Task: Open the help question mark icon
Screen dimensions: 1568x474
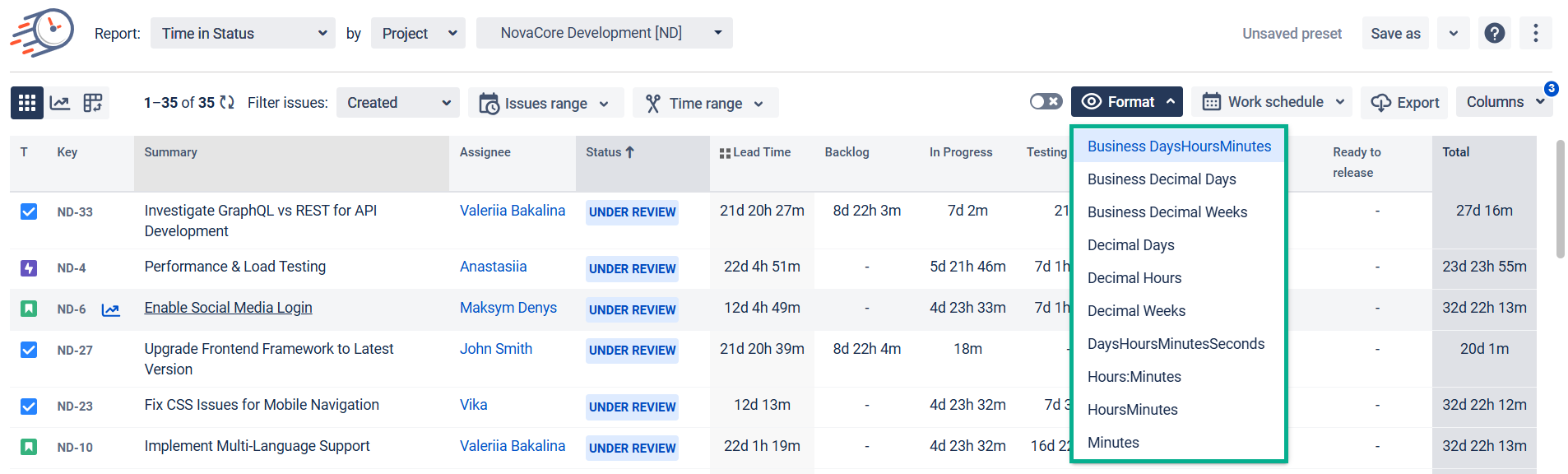Action: [x=1494, y=33]
